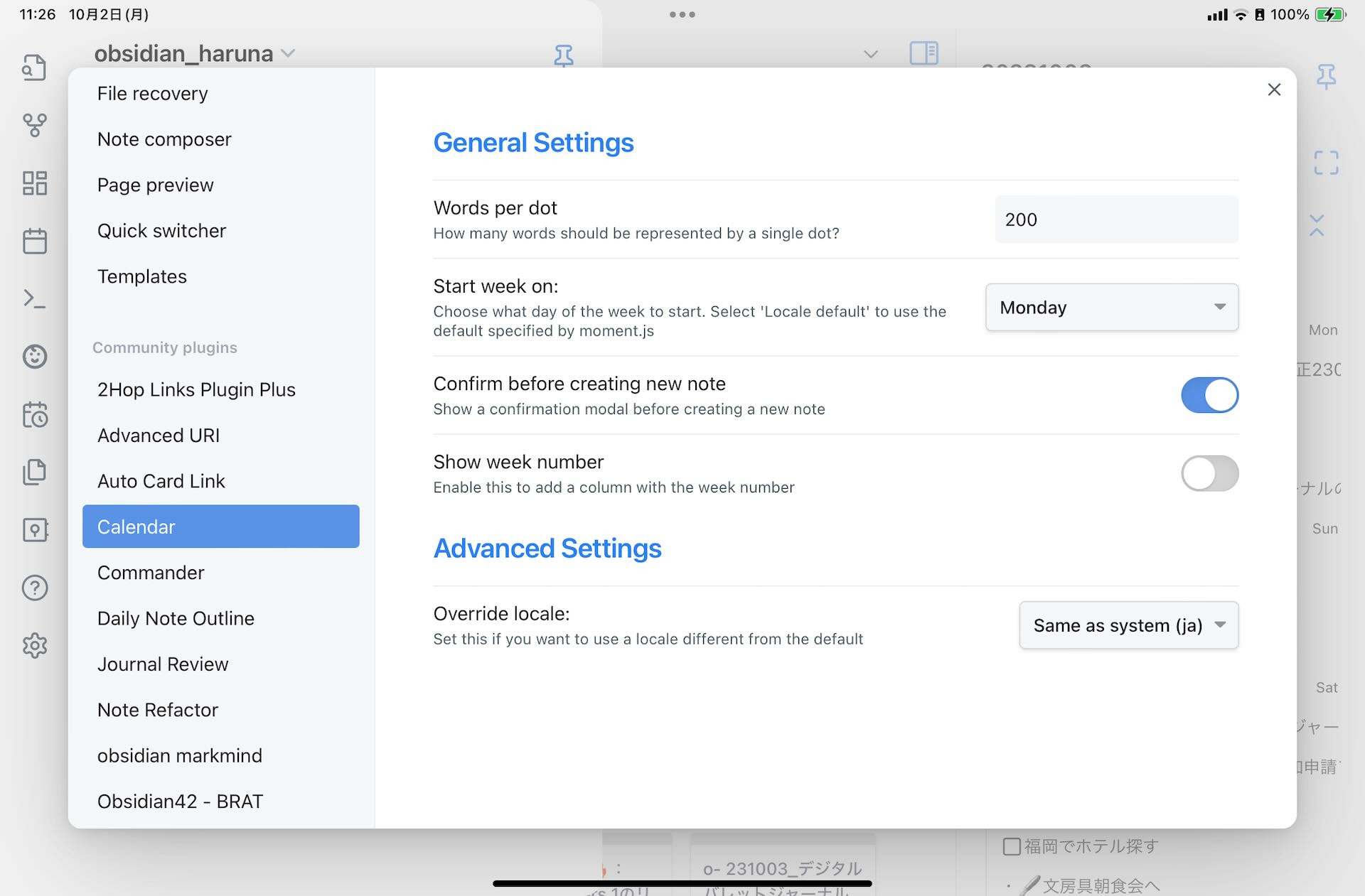Check the 福岡でホテル探す checkbox
This screenshot has height=896, width=1365.
(x=1011, y=846)
